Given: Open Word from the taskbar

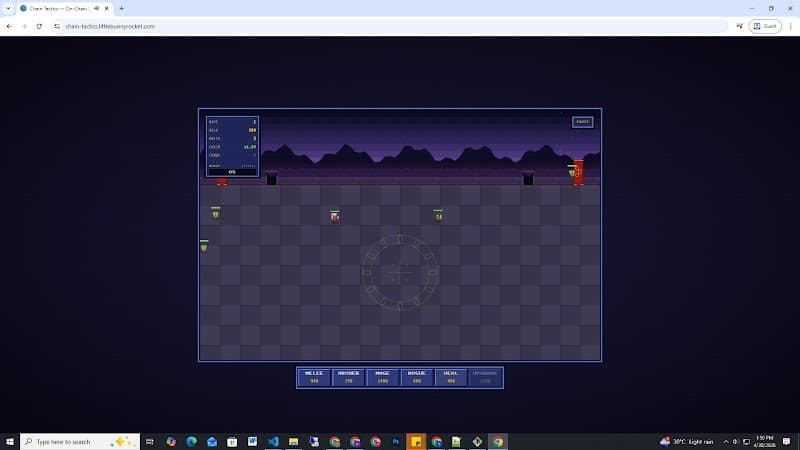Looking at the screenshot, I should (x=253, y=441).
